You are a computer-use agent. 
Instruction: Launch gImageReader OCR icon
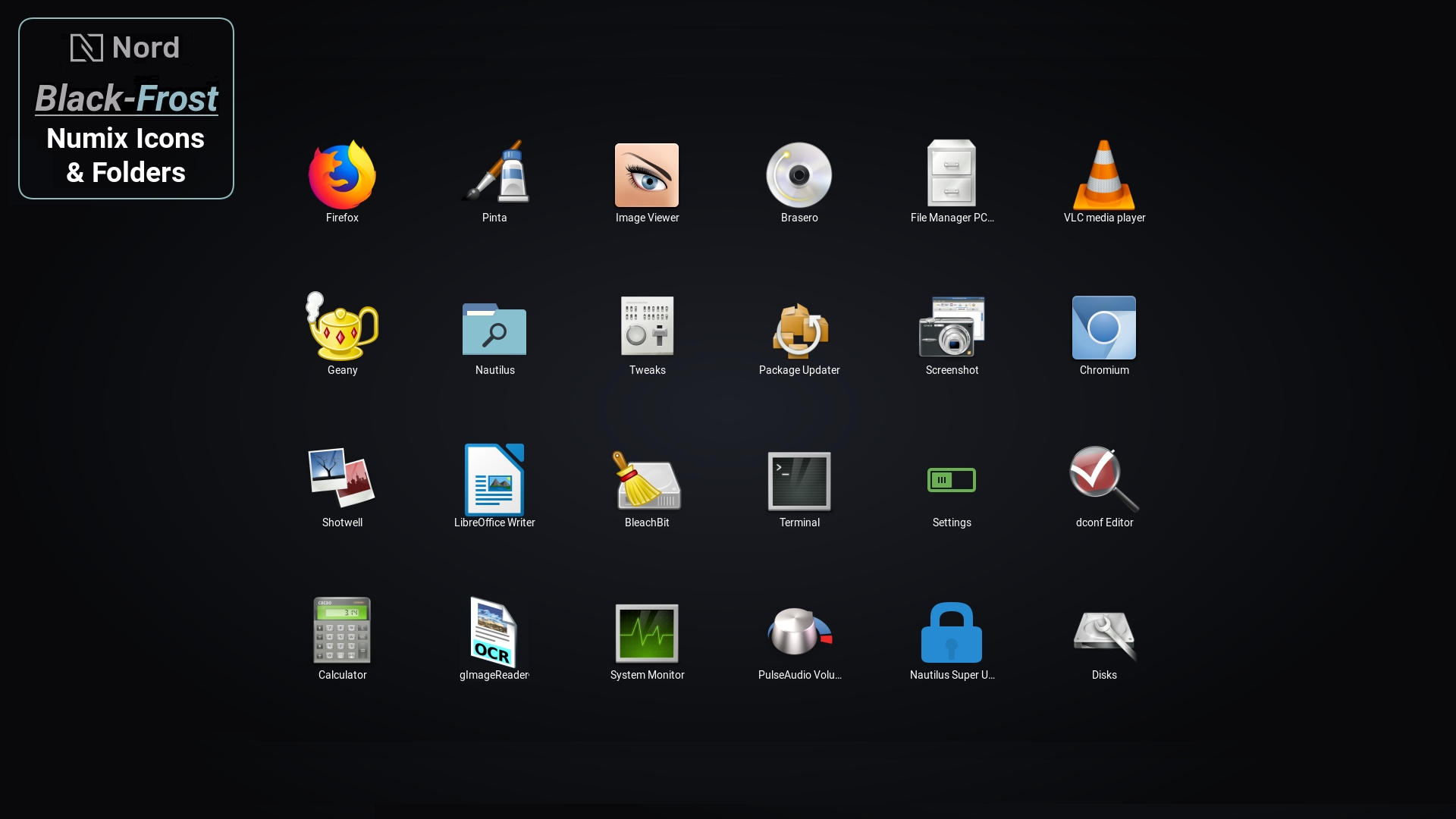tap(494, 632)
